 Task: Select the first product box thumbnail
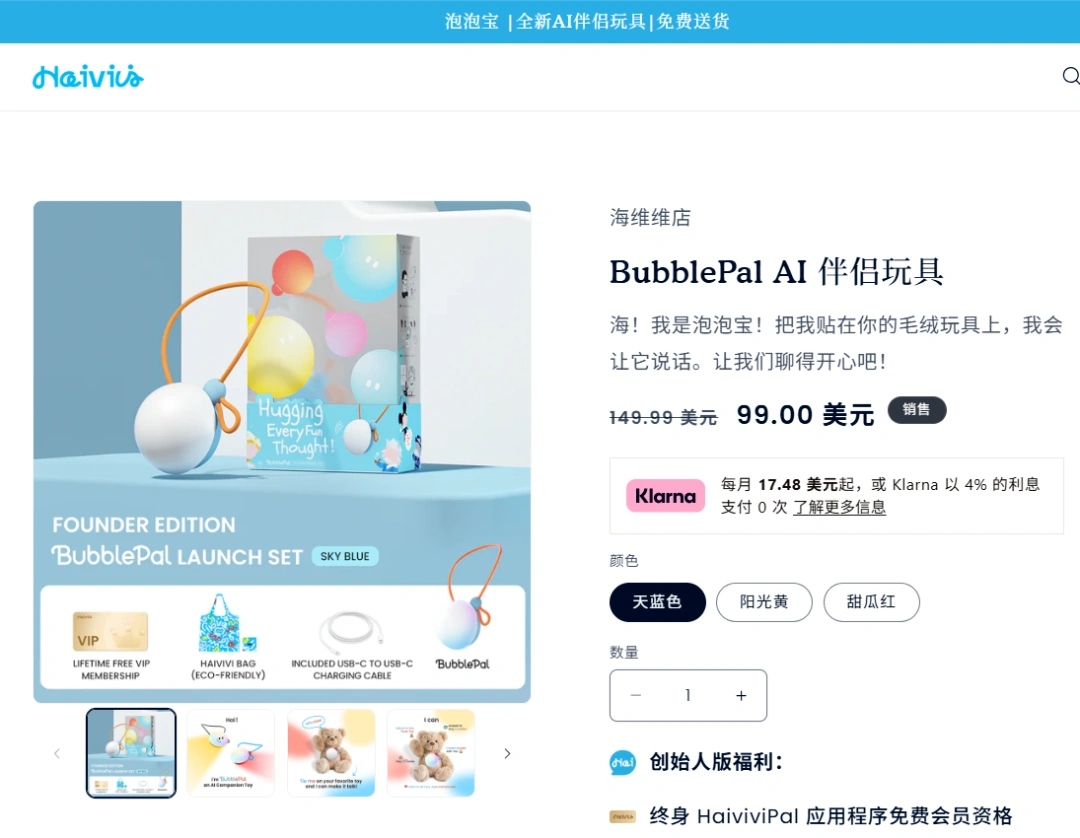pos(131,753)
